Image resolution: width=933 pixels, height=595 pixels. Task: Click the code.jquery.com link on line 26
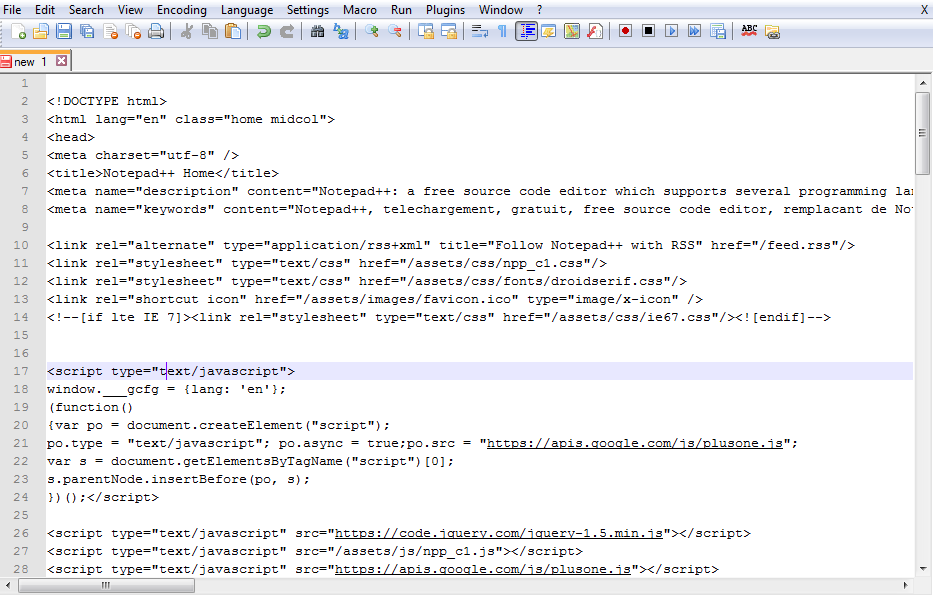point(502,533)
